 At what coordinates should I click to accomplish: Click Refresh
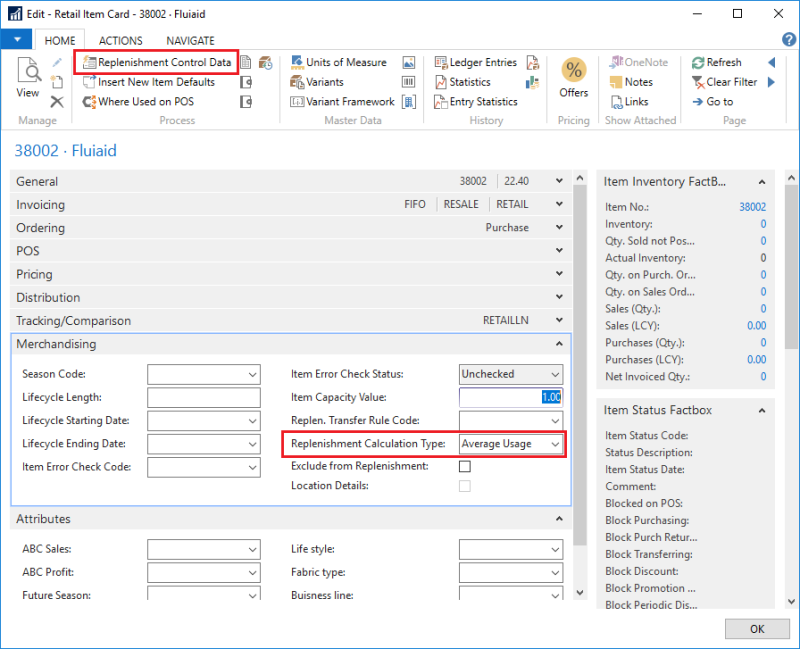pos(717,62)
